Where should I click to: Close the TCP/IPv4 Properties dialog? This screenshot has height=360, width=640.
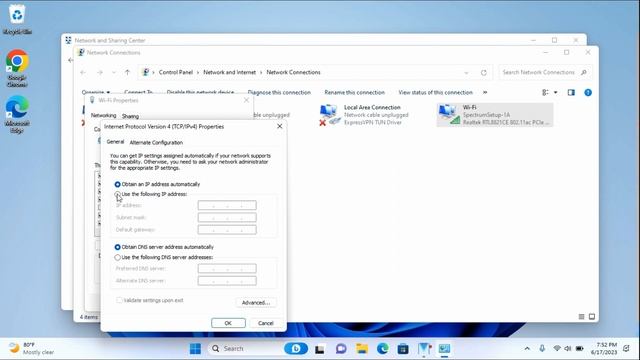tap(280, 127)
